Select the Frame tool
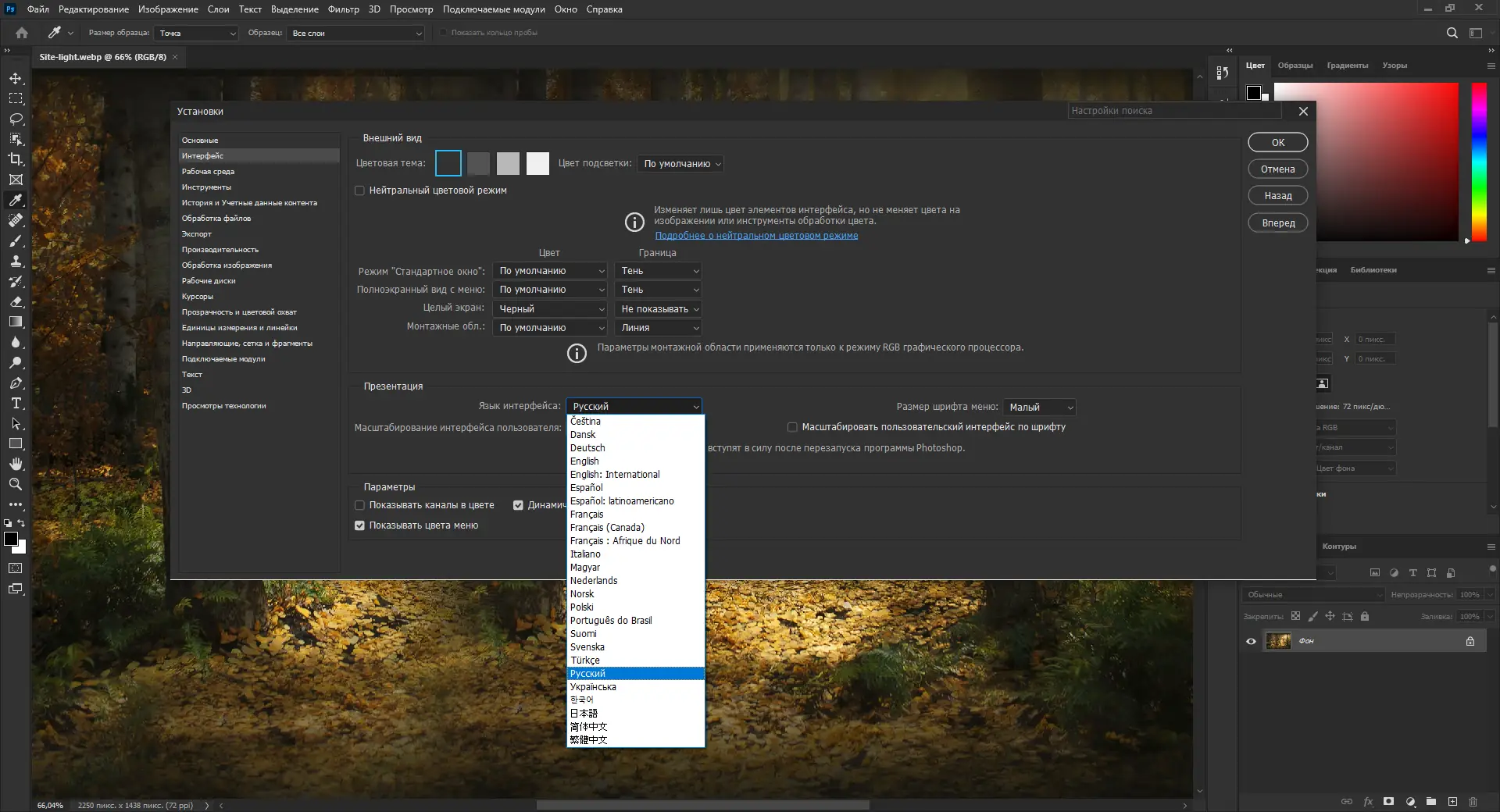Viewport: 1500px width, 812px height. tap(16, 180)
